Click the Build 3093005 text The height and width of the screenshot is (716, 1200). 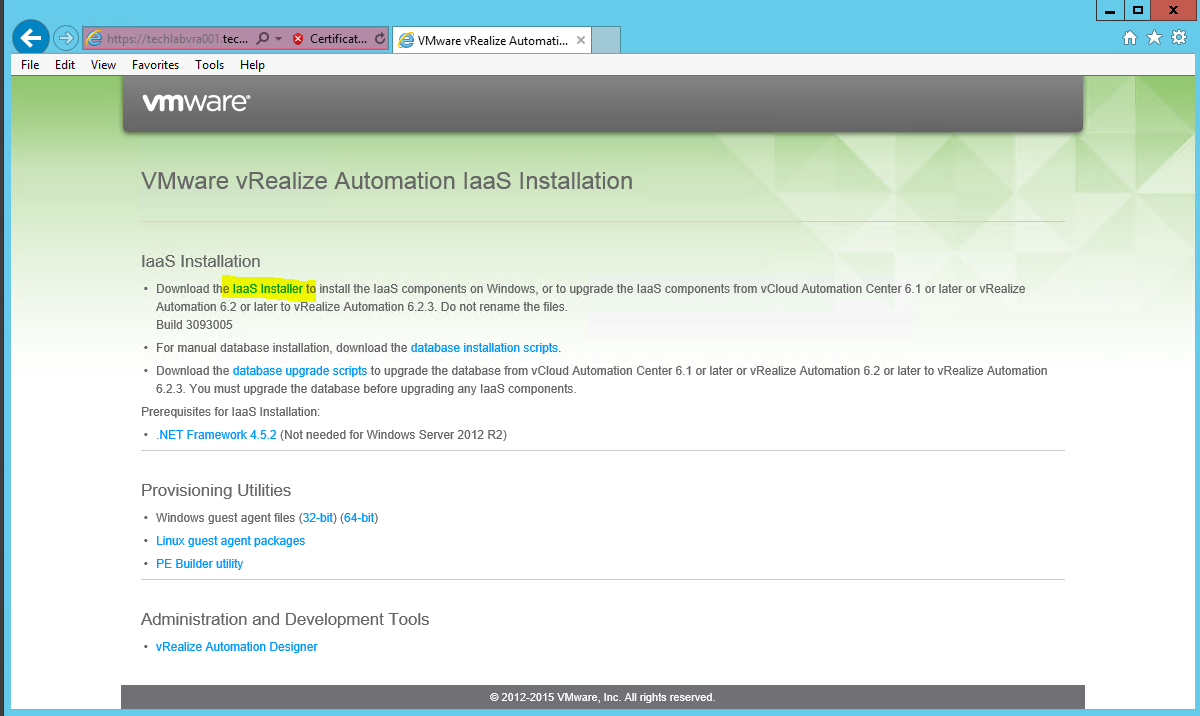pos(194,325)
